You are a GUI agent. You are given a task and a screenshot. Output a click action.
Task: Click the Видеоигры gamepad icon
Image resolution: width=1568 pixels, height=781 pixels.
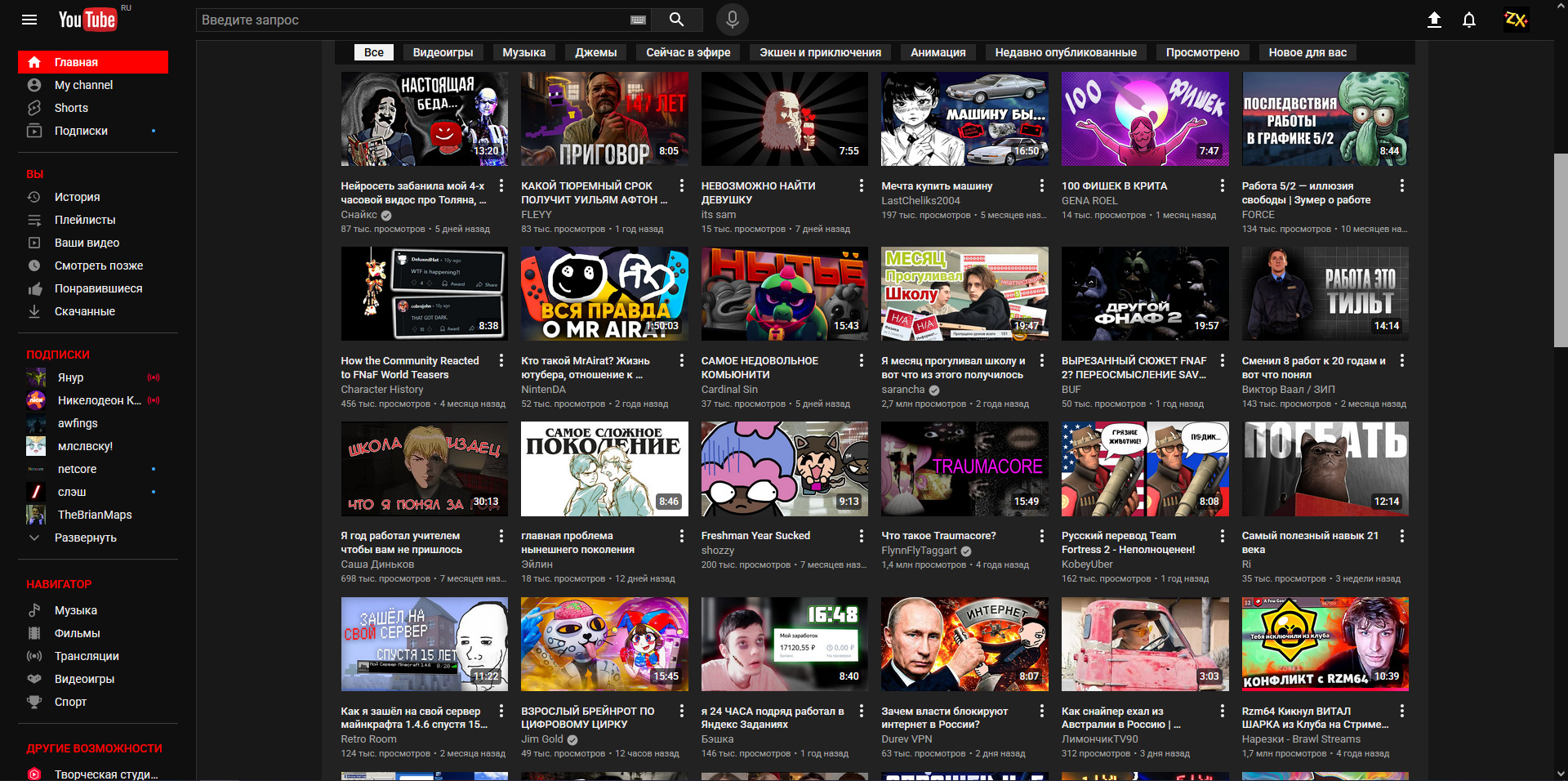pyautogui.click(x=34, y=679)
